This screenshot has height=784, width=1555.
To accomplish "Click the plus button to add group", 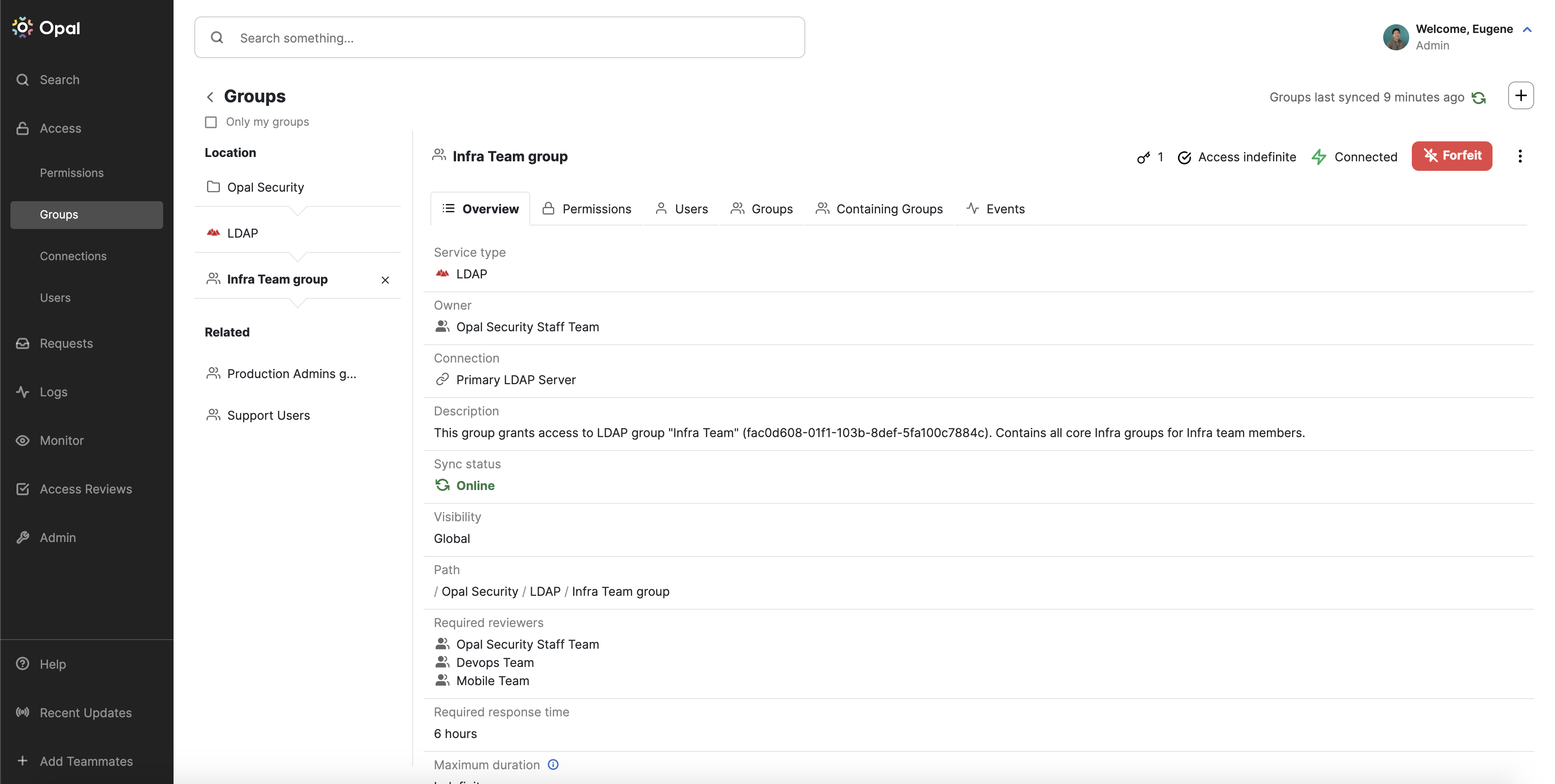I will pyautogui.click(x=1521, y=95).
